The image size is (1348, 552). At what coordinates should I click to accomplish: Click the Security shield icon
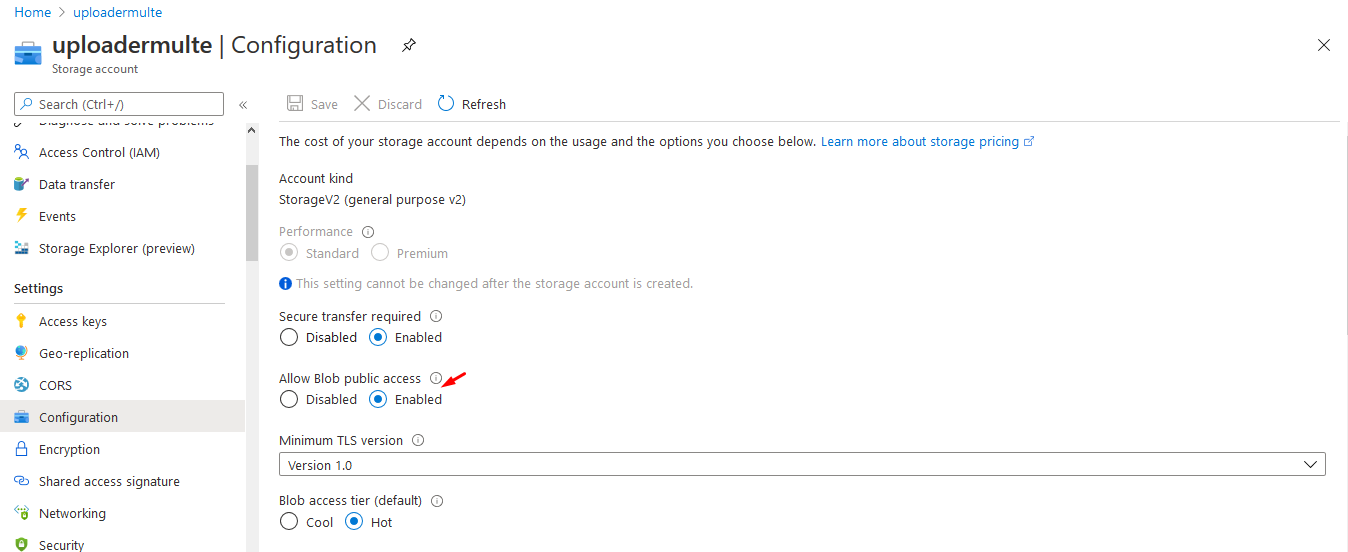pyautogui.click(x=21, y=545)
